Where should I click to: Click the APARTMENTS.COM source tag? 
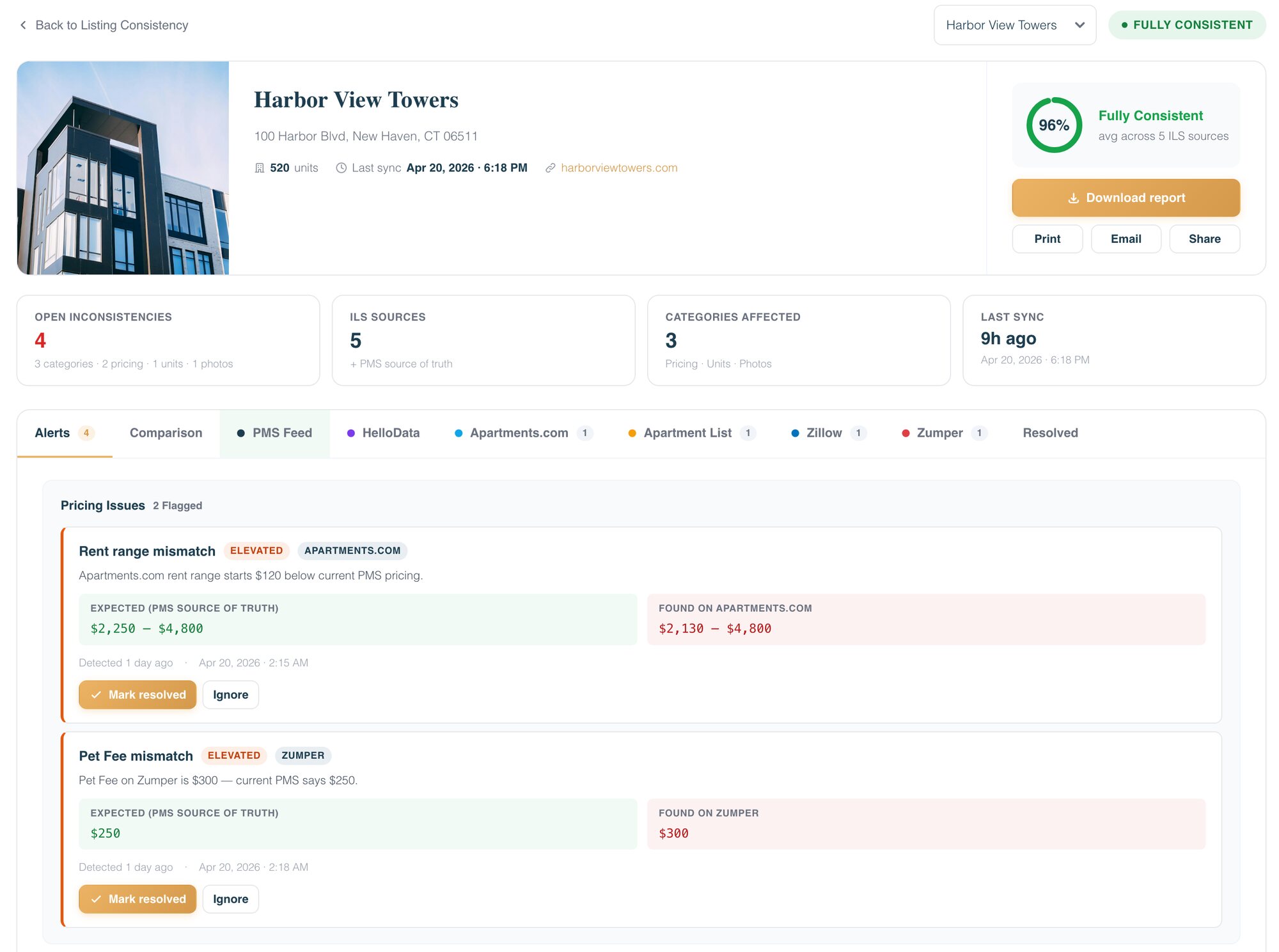pyautogui.click(x=352, y=551)
